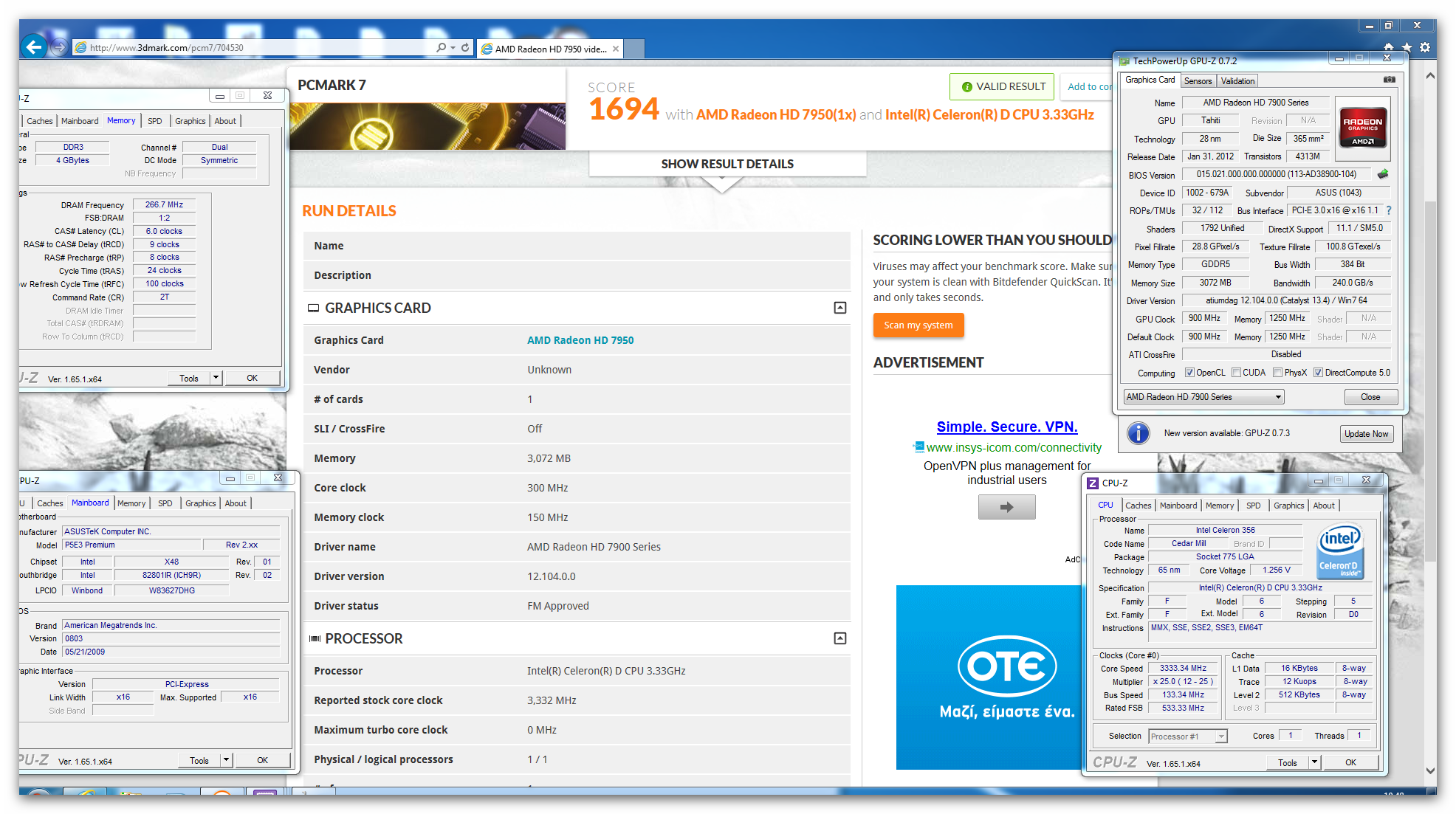This screenshot has height=814, width=1456.
Task: Close the AMD Radeon HD 7950 browser tab
Action: tap(616, 49)
